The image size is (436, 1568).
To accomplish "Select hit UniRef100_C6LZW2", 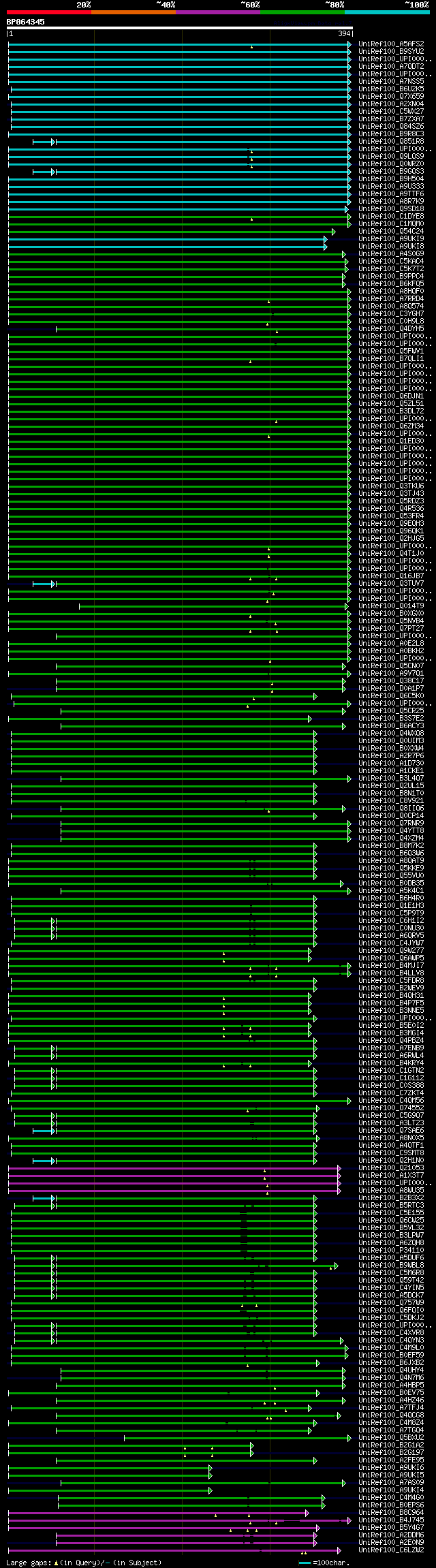I will pos(391,1550).
